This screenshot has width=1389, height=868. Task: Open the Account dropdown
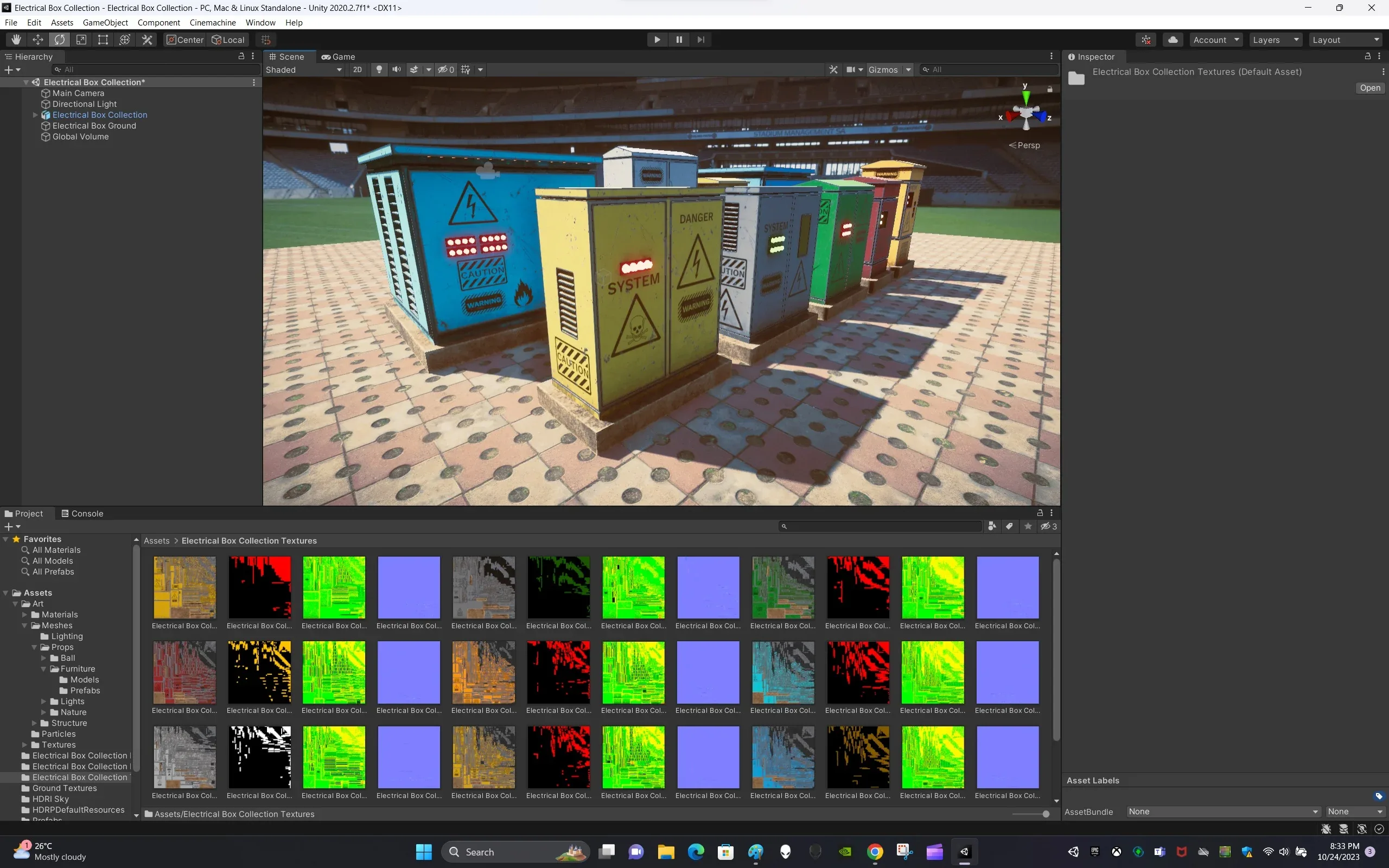click(1216, 40)
